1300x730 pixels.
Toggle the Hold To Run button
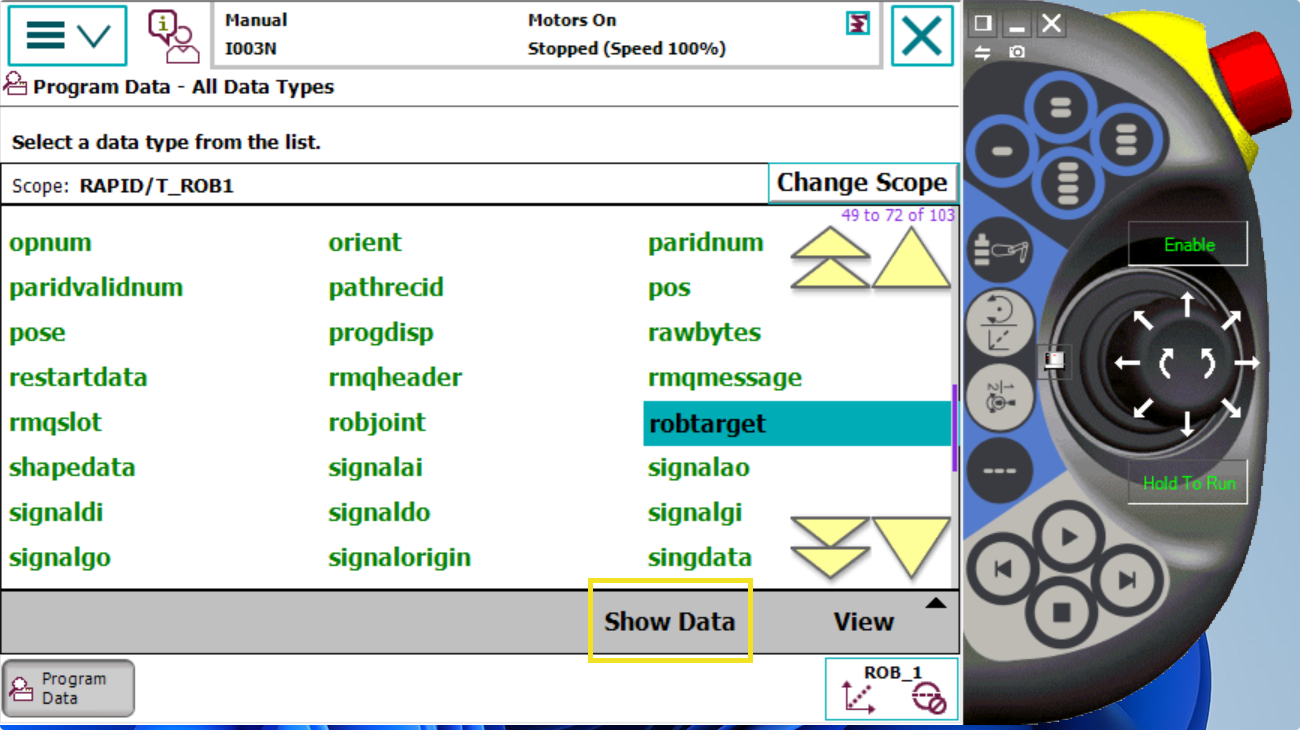(x=1188, y=483)
